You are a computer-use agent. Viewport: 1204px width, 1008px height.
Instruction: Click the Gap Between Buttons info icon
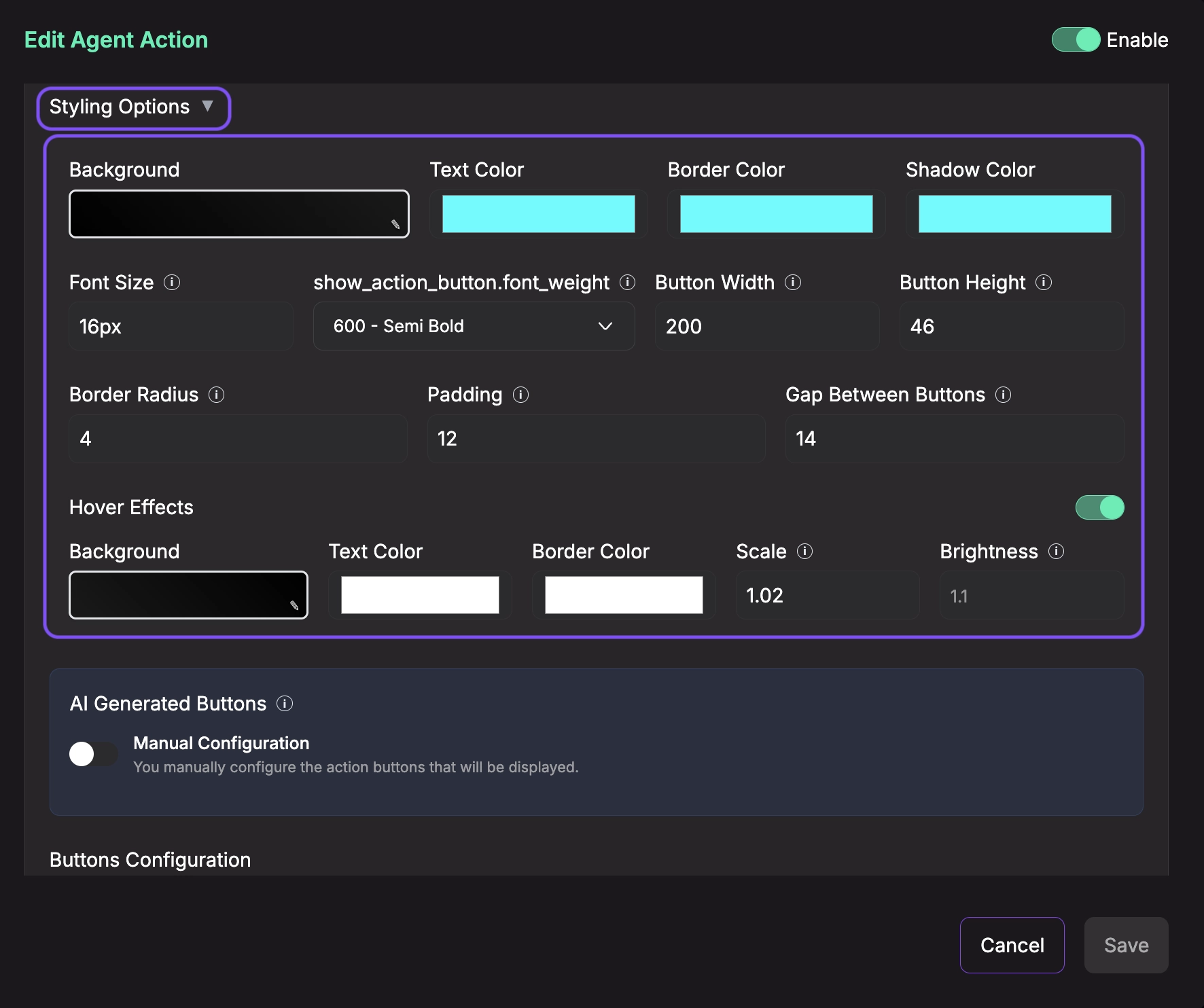[1004, 395]
